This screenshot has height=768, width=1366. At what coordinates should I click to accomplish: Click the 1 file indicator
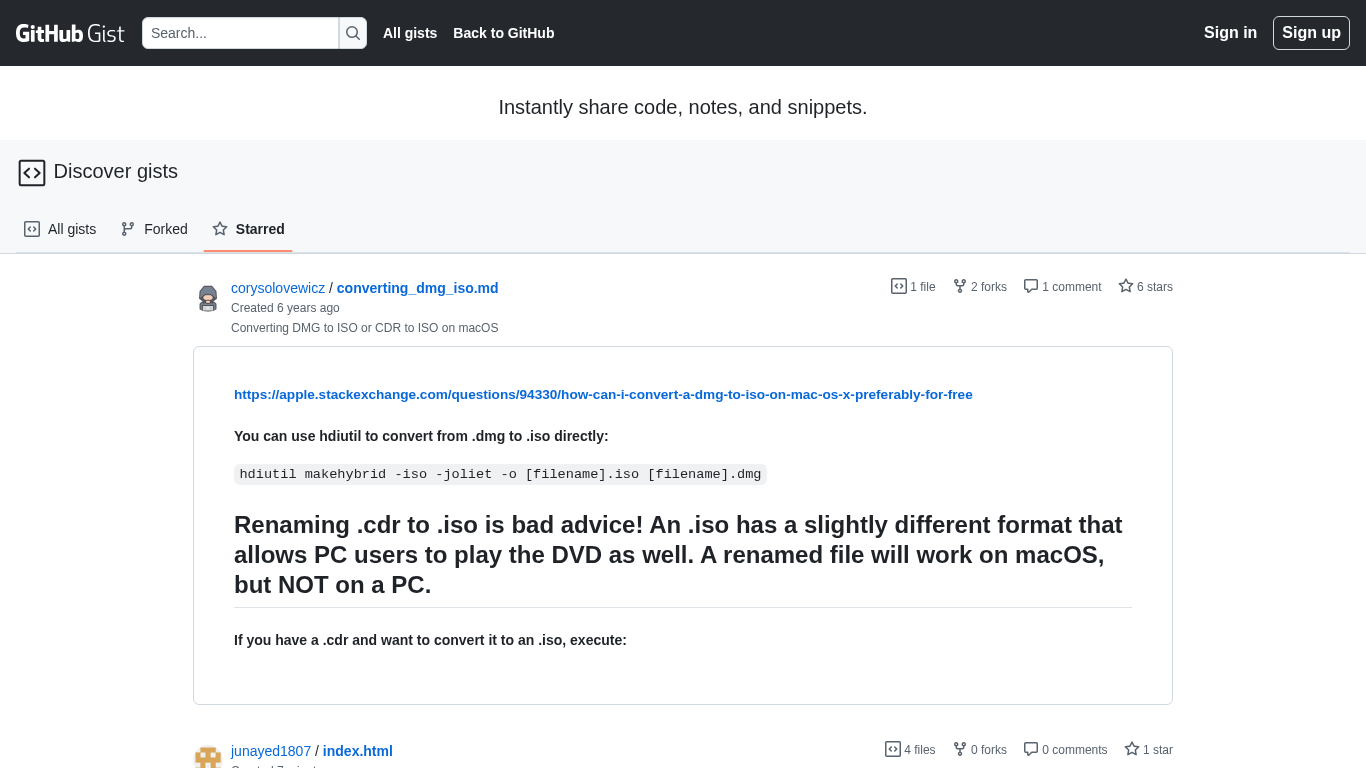[913, 287]
